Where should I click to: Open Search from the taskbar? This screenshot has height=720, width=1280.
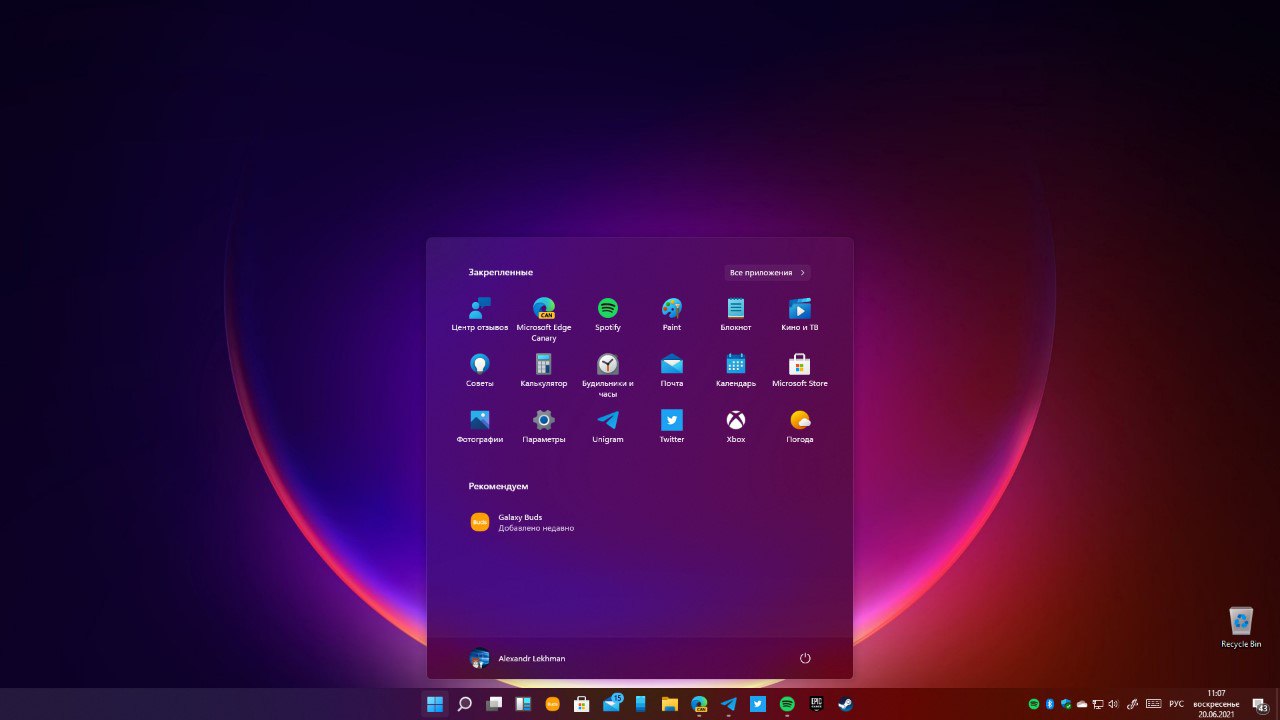pos(465,704)
